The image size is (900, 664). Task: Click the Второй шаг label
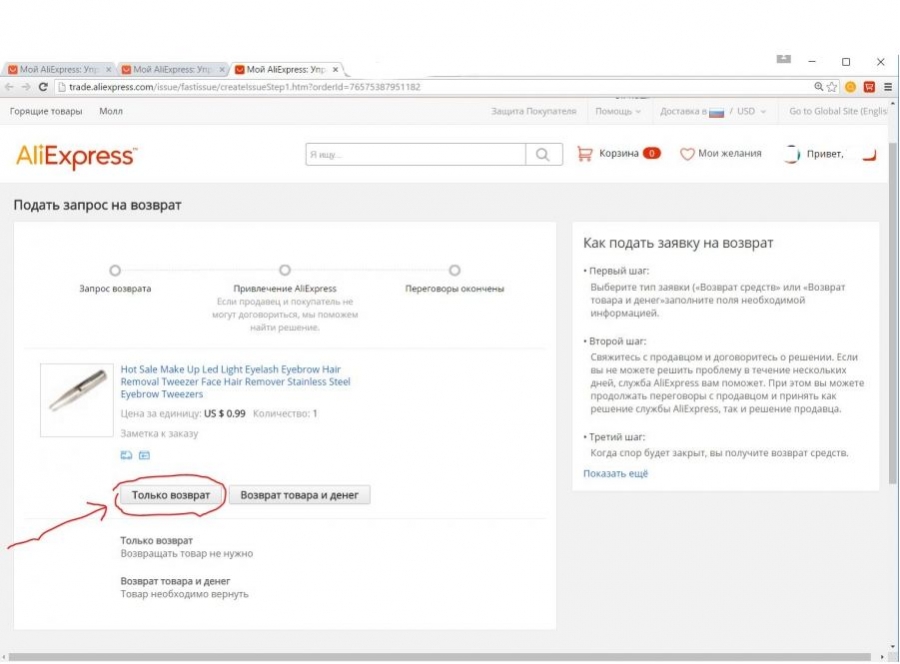pos(618,341)
